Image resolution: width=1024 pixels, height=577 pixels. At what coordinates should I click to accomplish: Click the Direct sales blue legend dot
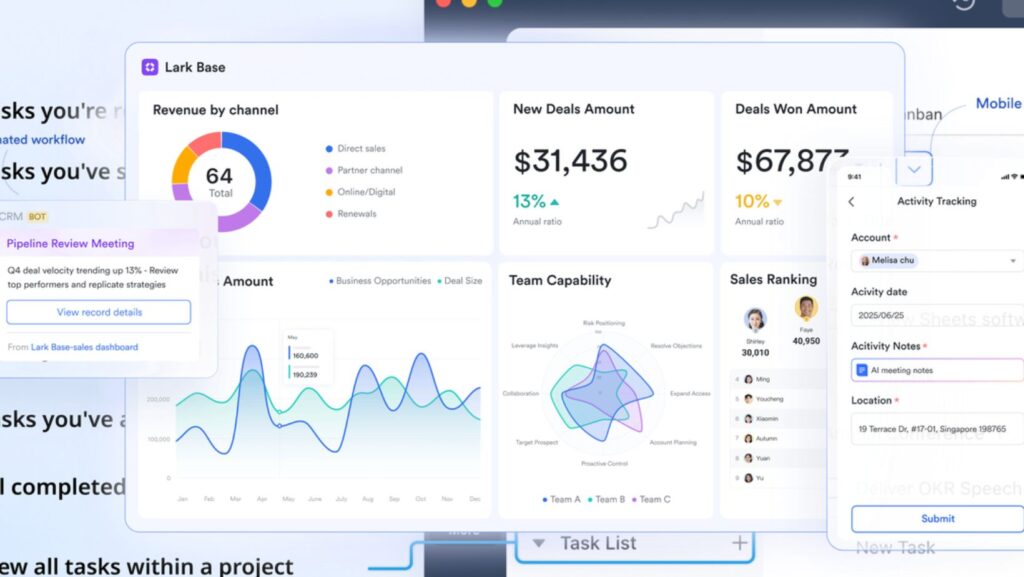point(329,149)
